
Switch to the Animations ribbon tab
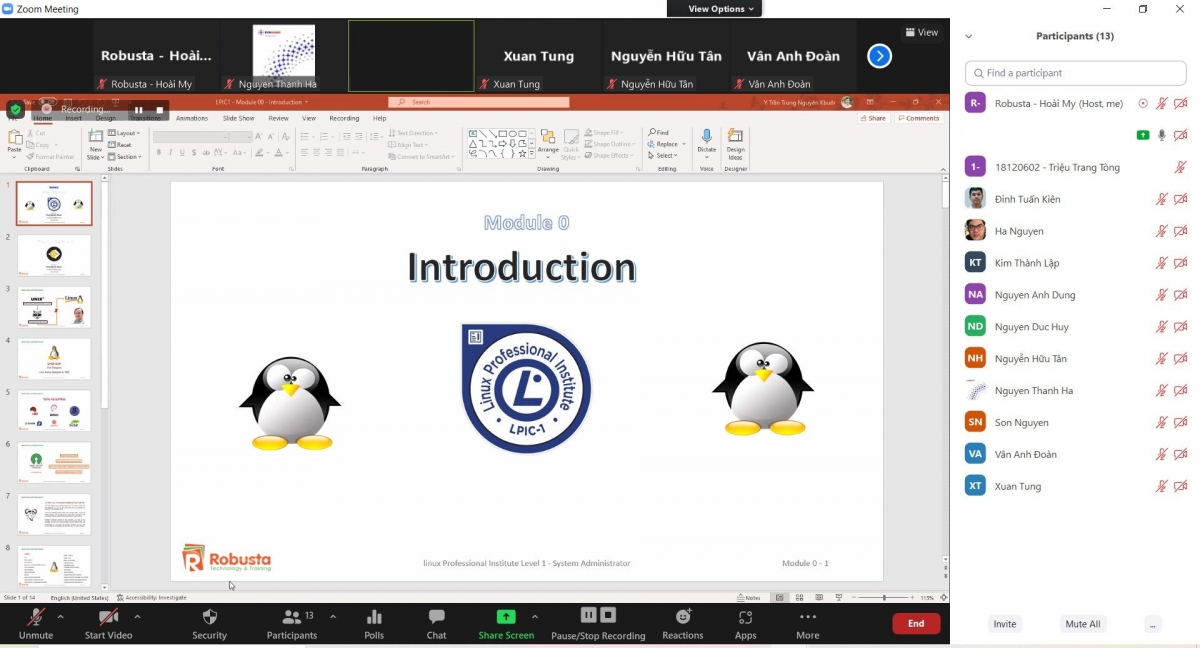[x=192, y=118]
